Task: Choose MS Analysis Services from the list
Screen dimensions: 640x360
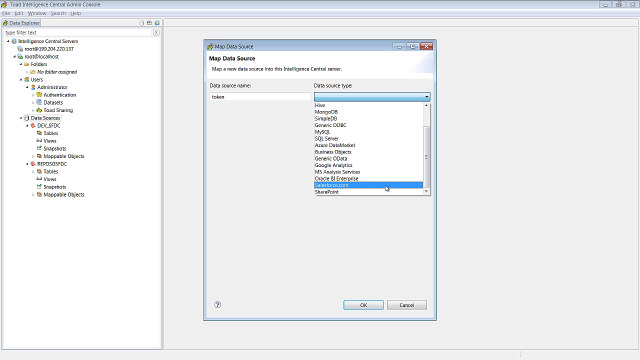Action: click(x=368, y=172)
